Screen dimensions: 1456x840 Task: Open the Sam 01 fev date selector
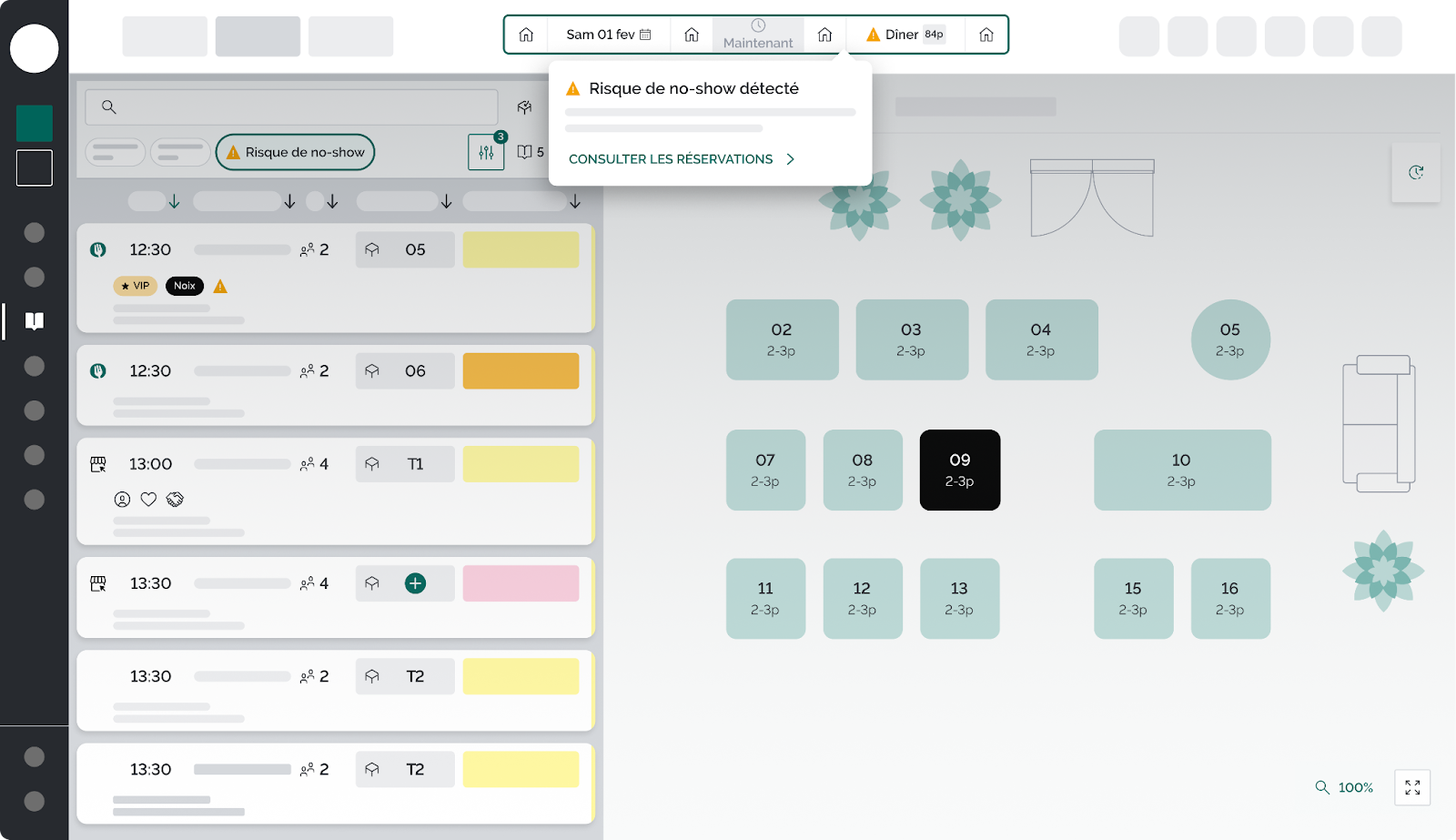(608, 35)
